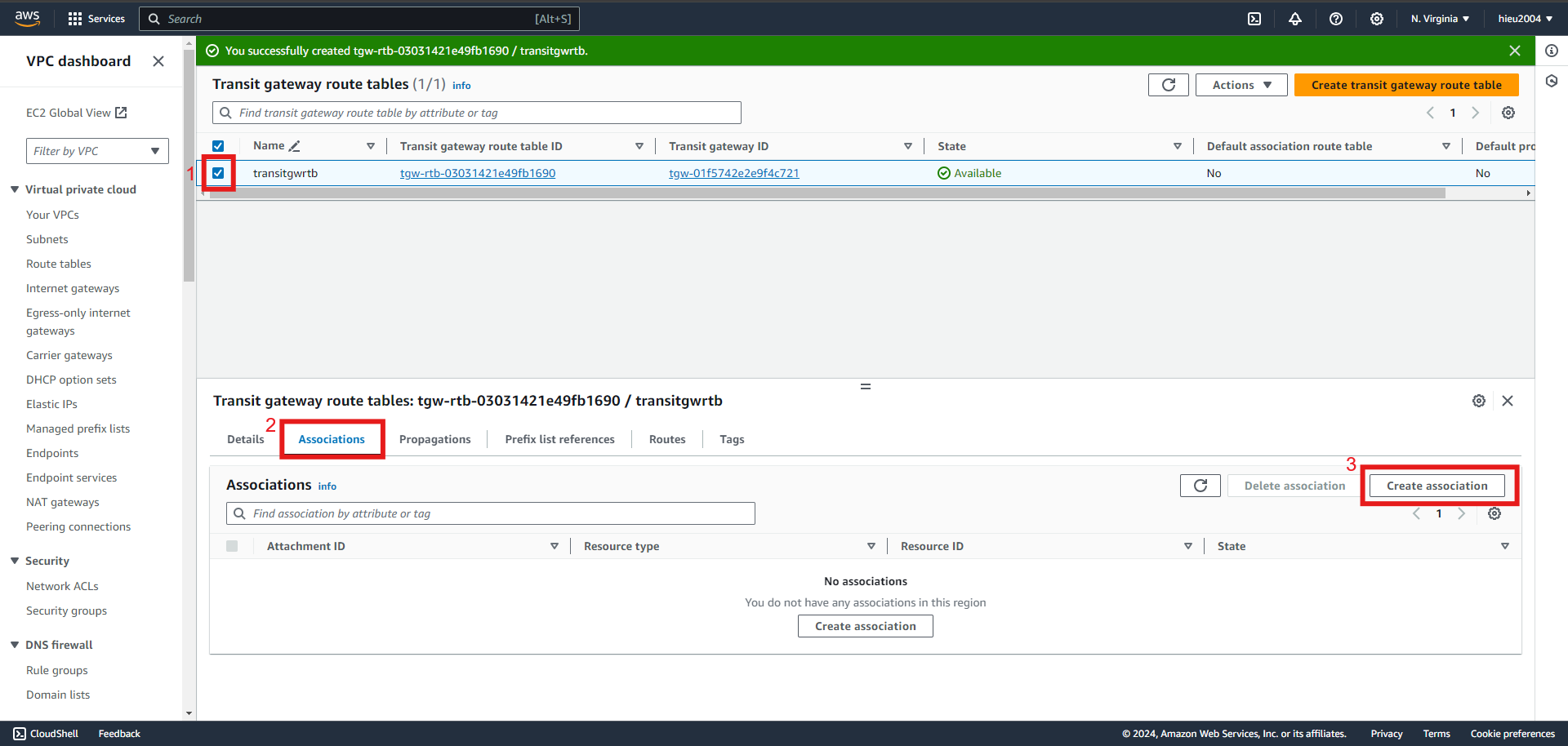Open the Services grid menu

click(96, 18)
